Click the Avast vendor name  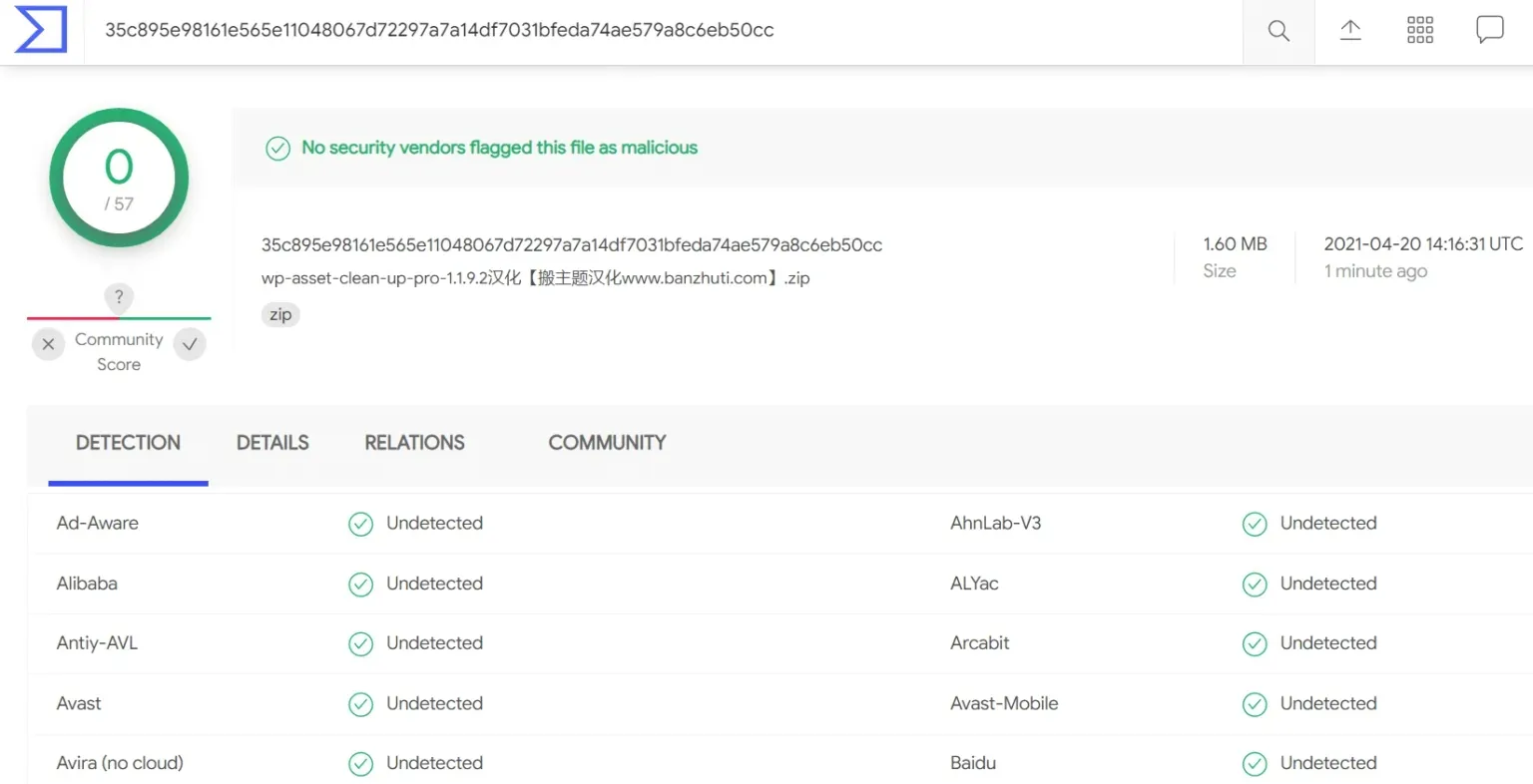pos(79,704)
